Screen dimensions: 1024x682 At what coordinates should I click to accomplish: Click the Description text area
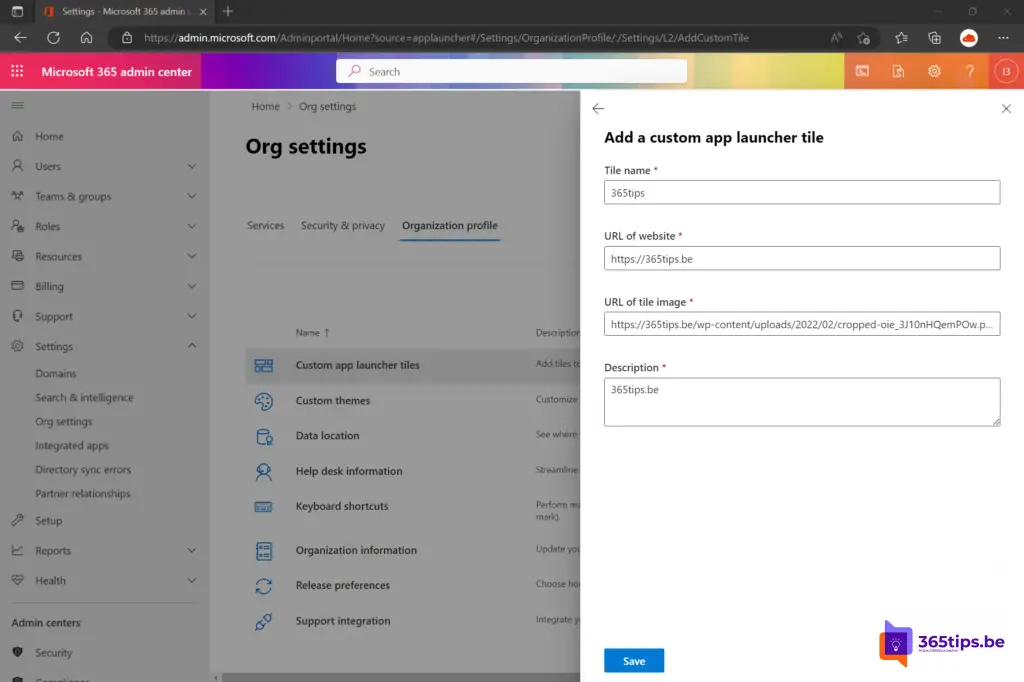[x=801, y=402]
